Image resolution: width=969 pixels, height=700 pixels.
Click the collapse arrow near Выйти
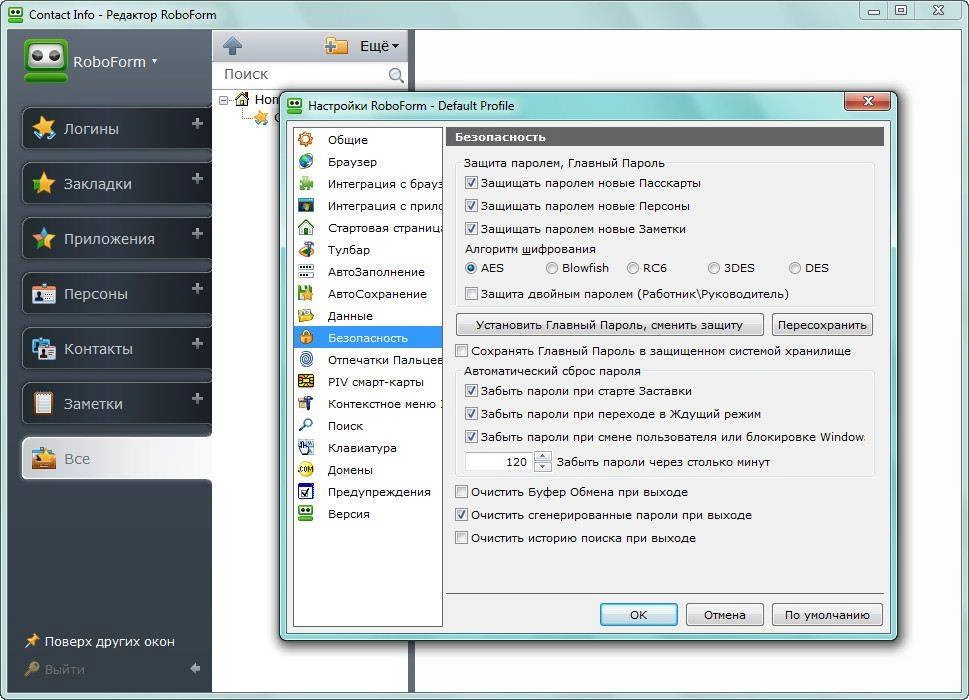pyautogui.click(x=195, y=668)
